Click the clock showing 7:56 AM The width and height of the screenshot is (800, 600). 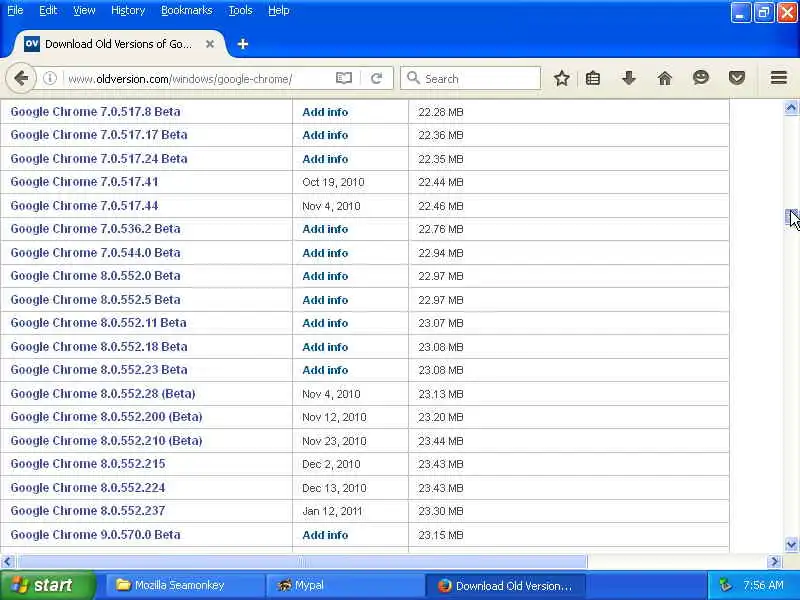(763, 585)
